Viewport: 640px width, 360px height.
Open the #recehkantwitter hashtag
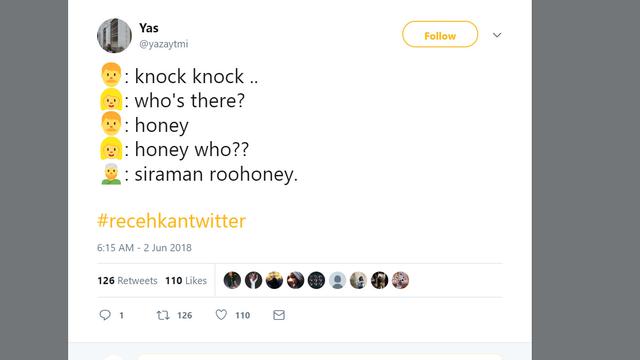click(x=171, y=221)
